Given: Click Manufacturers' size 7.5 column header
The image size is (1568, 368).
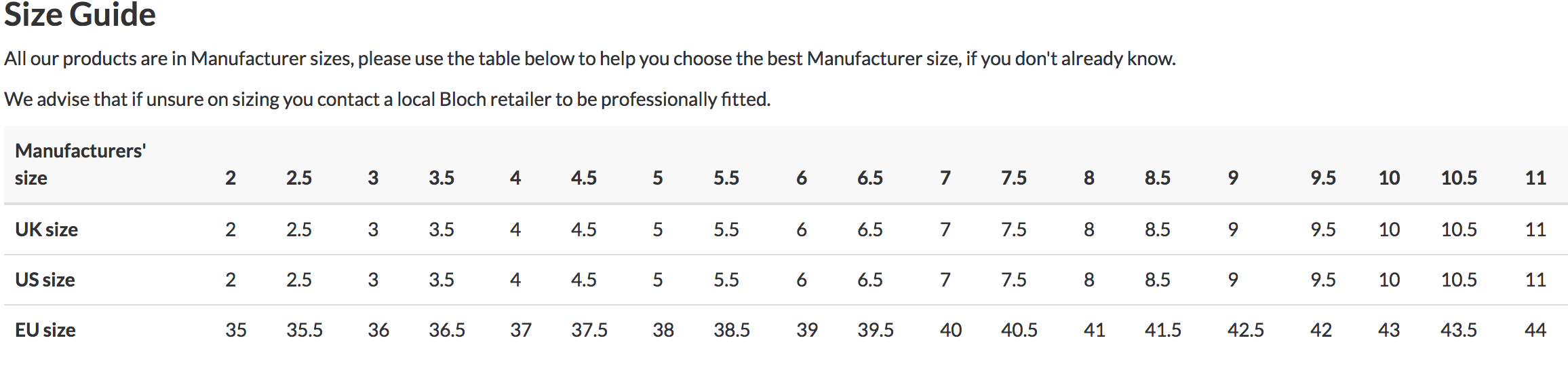Looking at the screenshot, I should pyautogui.click(x=1013, y=178).
